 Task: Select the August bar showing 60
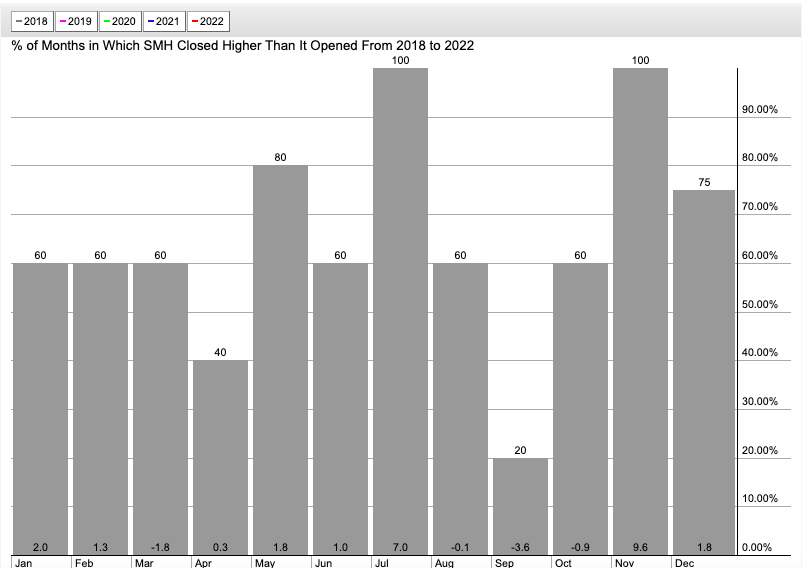coord(460,409)
